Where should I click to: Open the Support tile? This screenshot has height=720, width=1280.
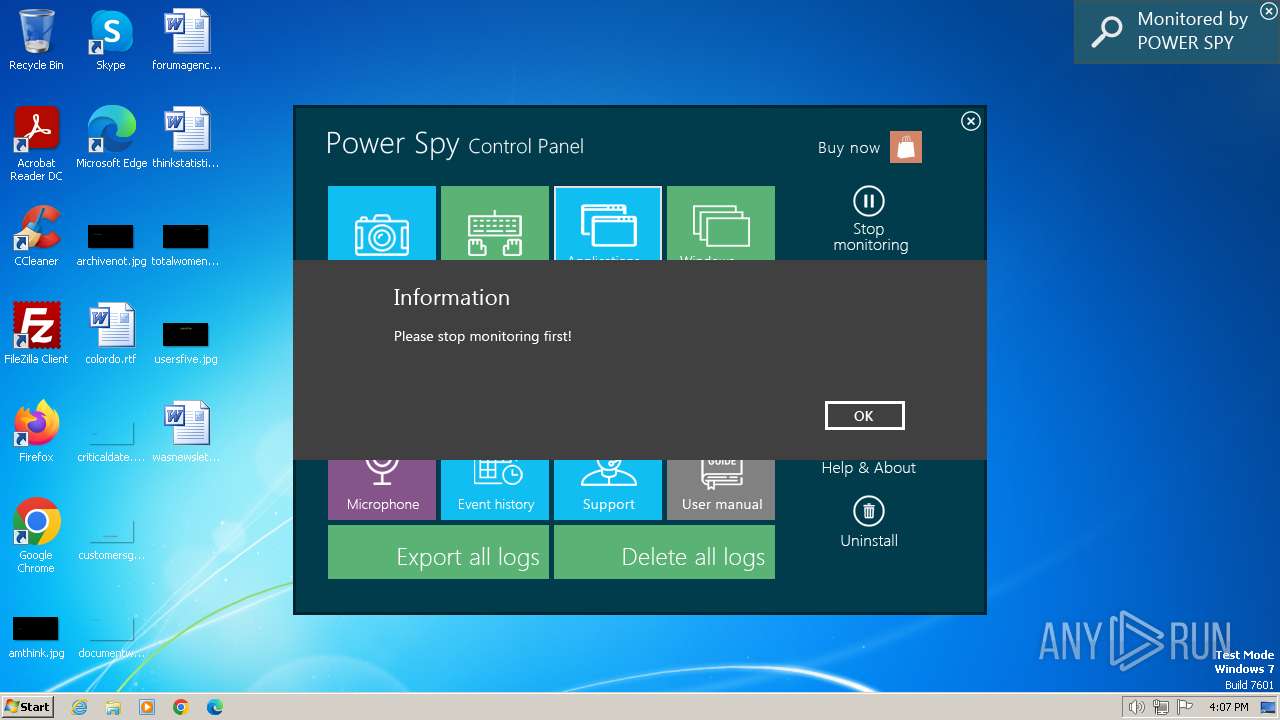tap(608, 490)
